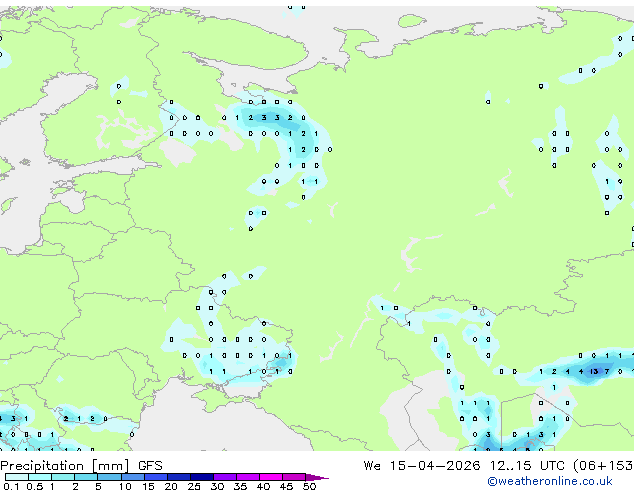This screenshot has width=634, height=490.
Task: Click the '30' legend label
Action: pos(217,486)
